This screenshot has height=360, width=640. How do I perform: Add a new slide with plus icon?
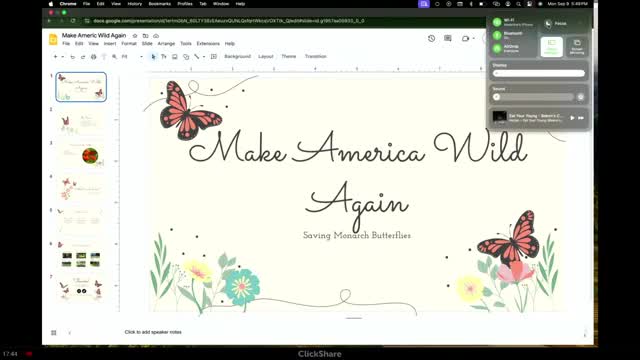point(55,57)
